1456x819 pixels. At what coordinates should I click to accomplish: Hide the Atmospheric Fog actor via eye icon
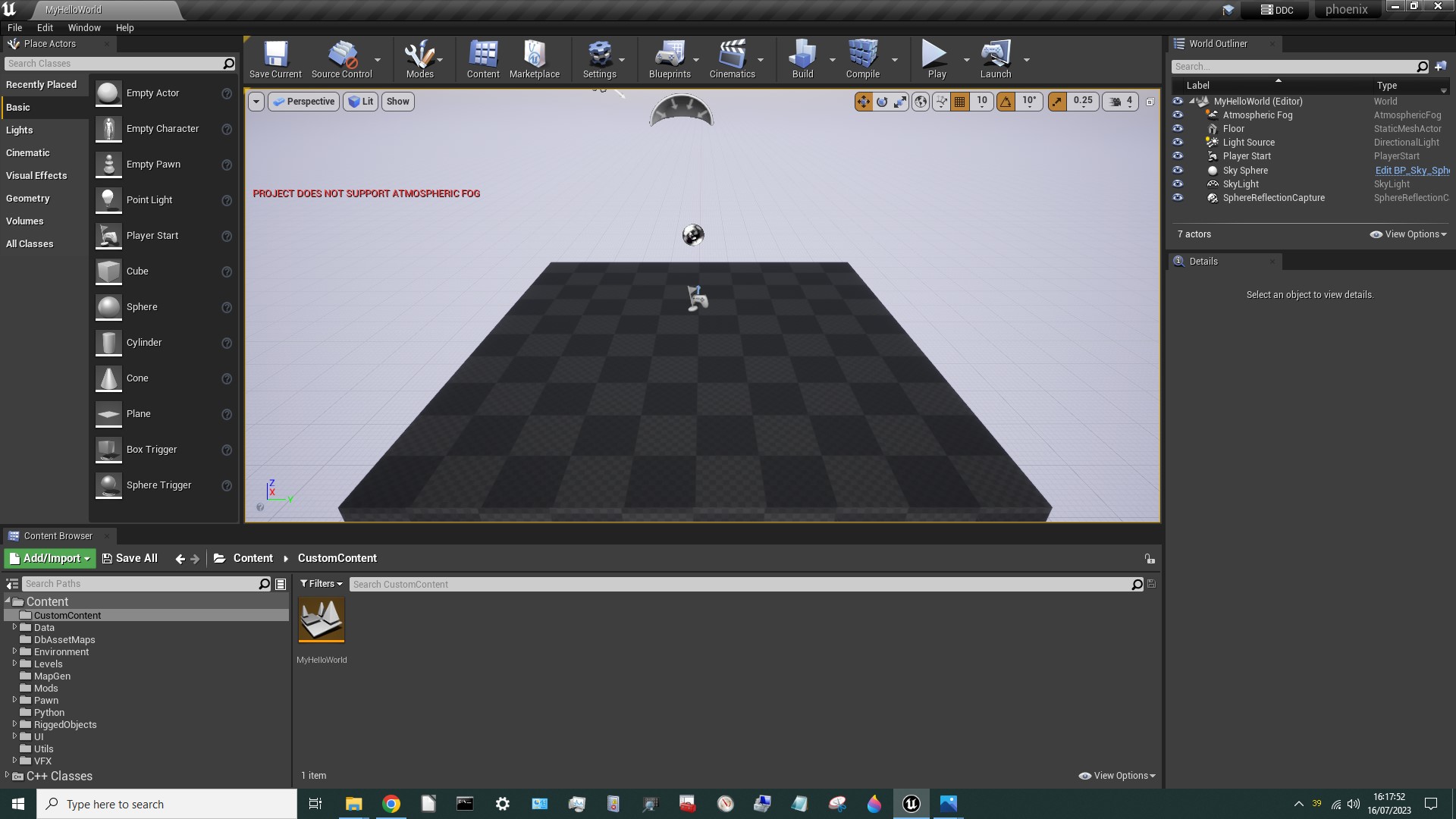[x=1178, y=115]
